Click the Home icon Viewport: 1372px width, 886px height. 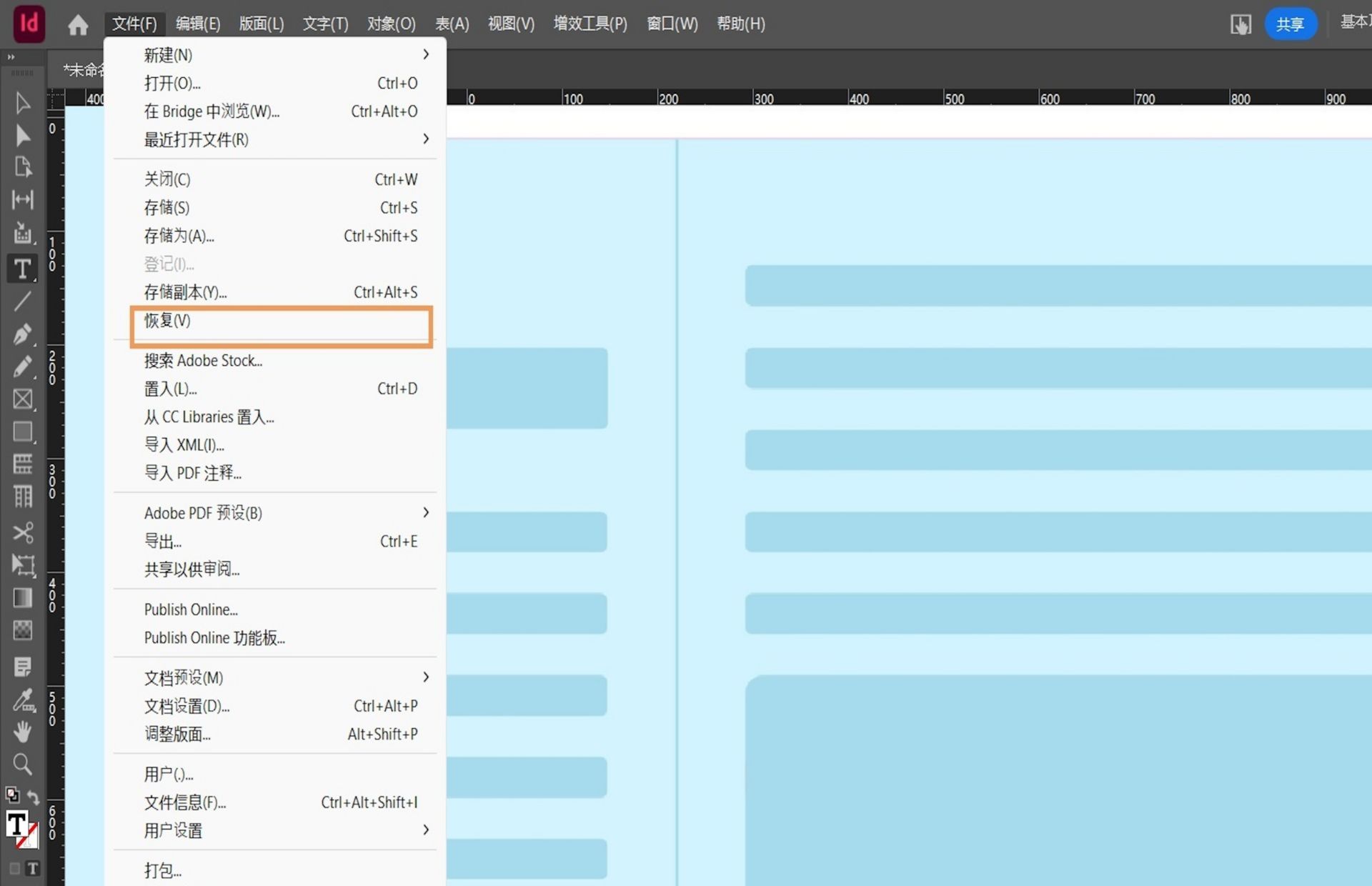[x=78, y=25]
